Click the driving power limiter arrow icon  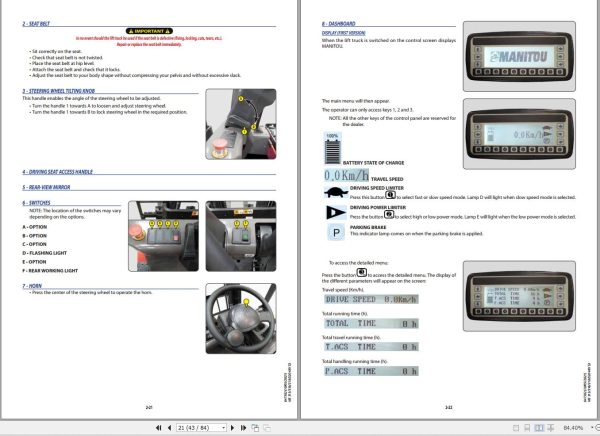336,212
